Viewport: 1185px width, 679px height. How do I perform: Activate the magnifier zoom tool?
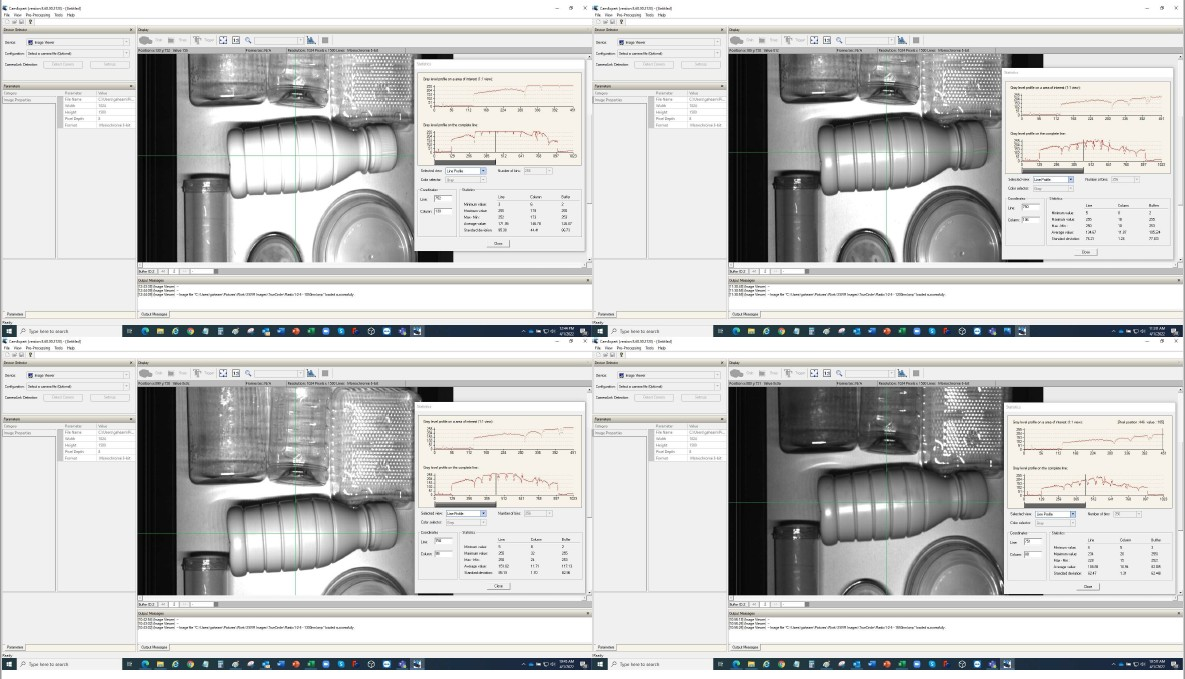(248, 41)
